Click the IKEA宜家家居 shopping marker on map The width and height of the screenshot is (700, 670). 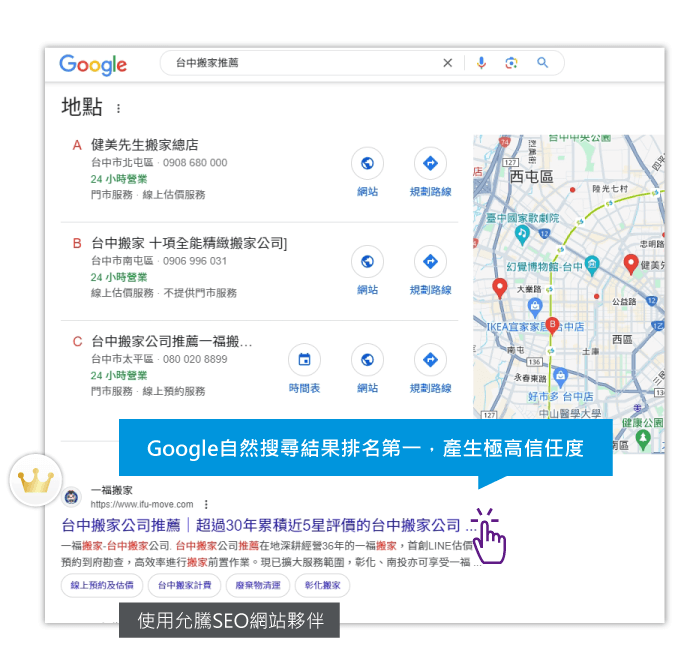point(534,307)
